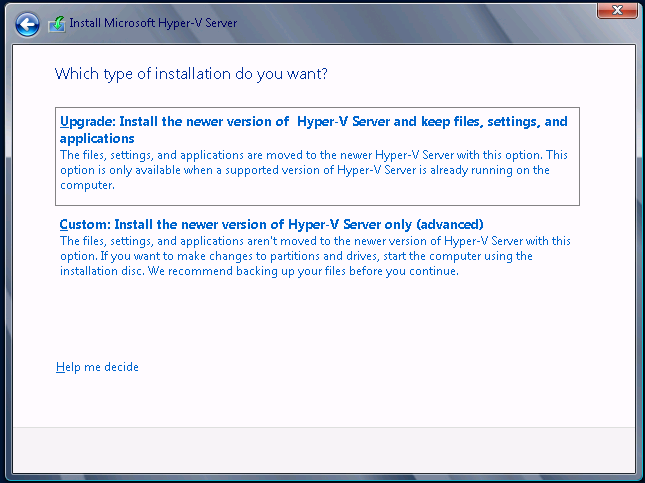Screen dimensions: 645x483
Task: Click the Hyper-V setup installer icon
Action: tap(57, 24)
